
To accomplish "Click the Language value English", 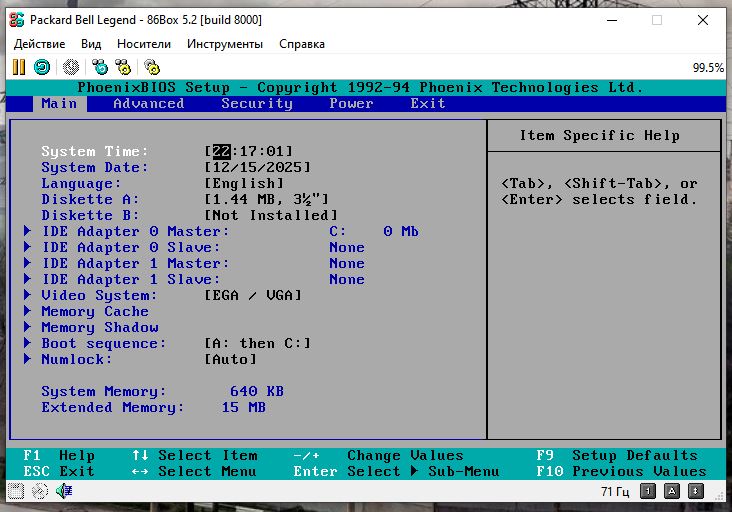I will point(244,183).
